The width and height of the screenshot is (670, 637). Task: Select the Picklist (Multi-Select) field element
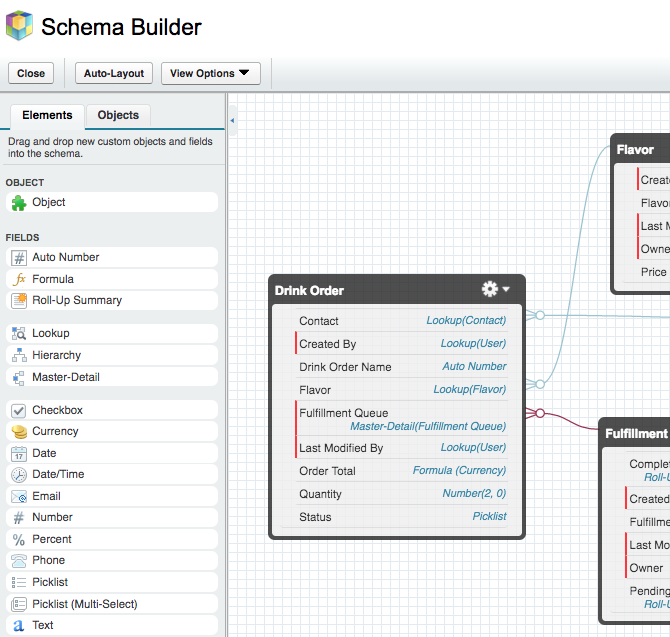click(111, 604)
